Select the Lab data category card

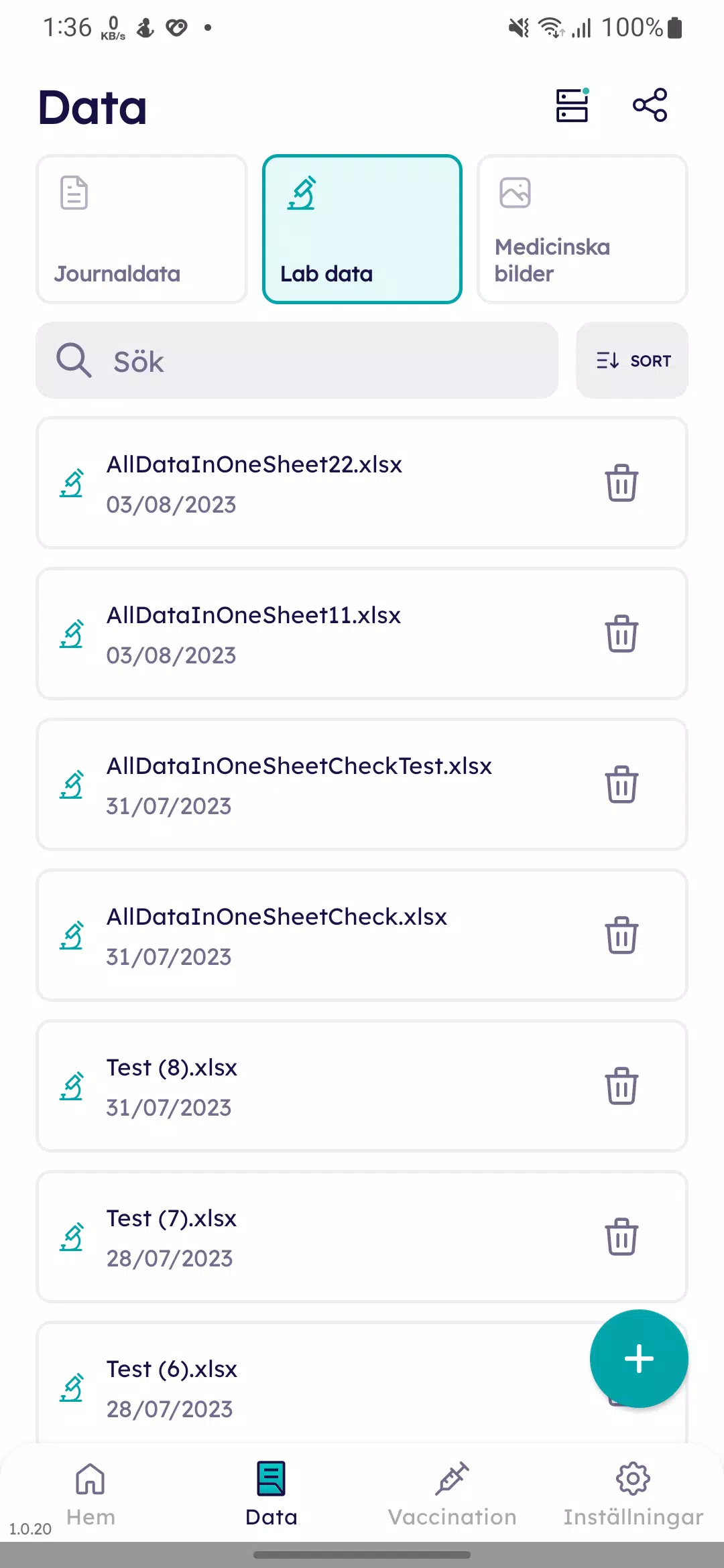[362, 229]
